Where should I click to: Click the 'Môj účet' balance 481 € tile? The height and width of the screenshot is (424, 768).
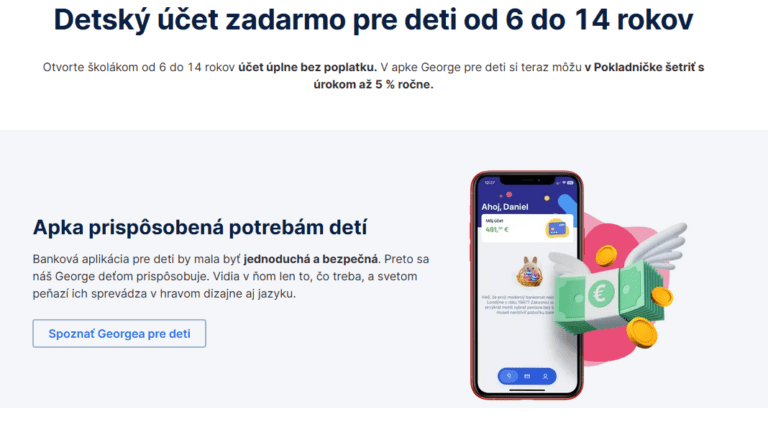pos(527,228)
